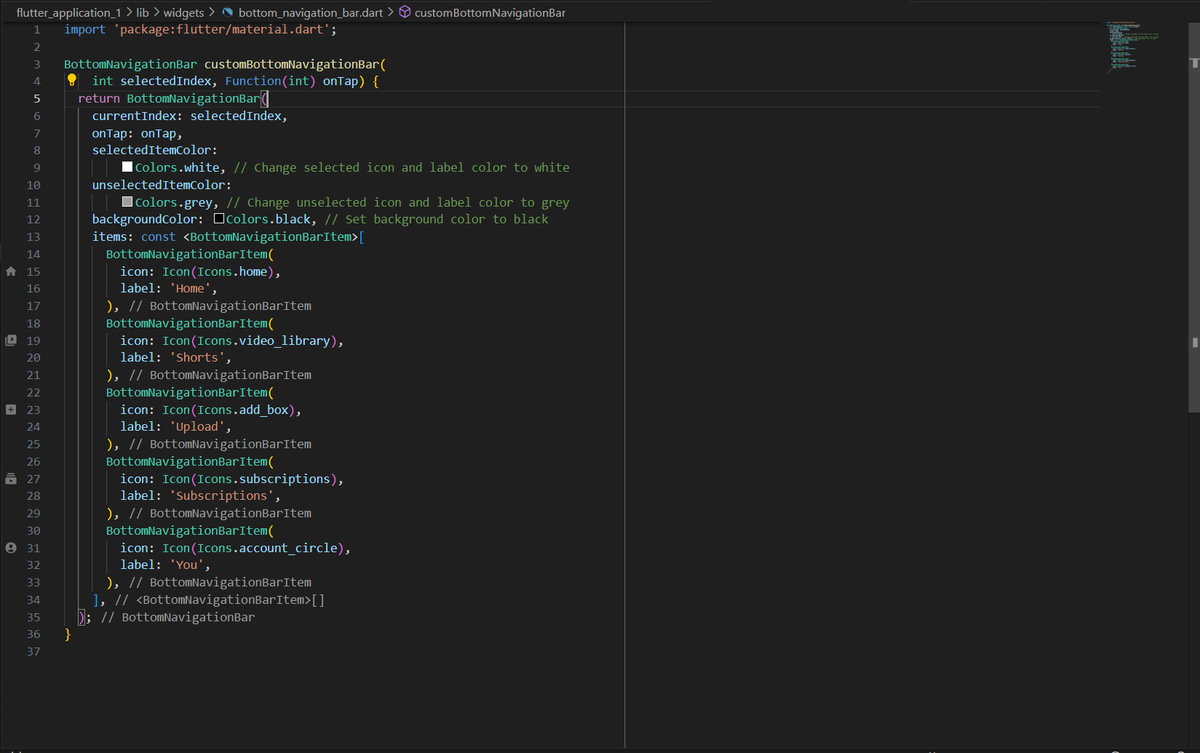Open the Colors.white color swatch
The width and height of the screenshot is (1200, 753).
click(x=127, y=167)
